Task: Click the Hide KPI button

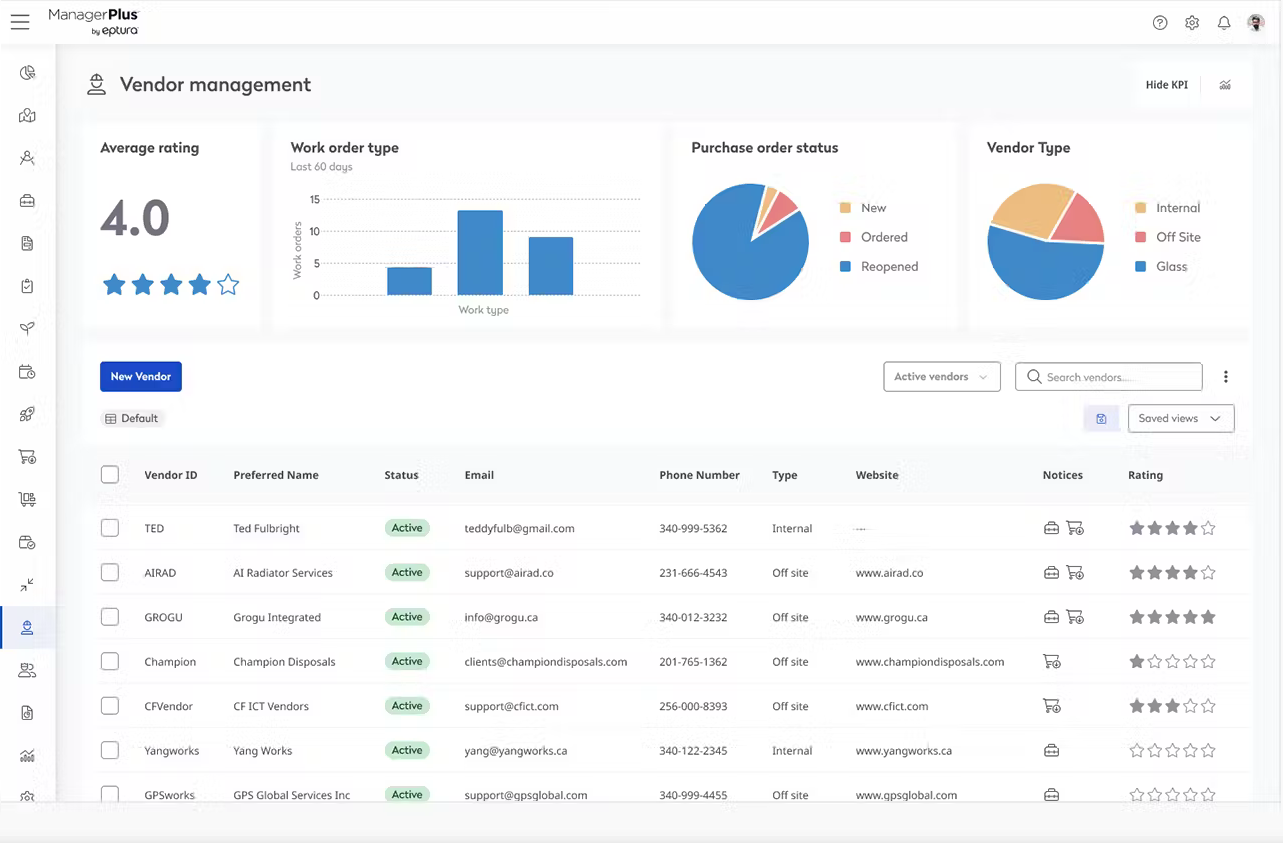Action: (1166, 85)
